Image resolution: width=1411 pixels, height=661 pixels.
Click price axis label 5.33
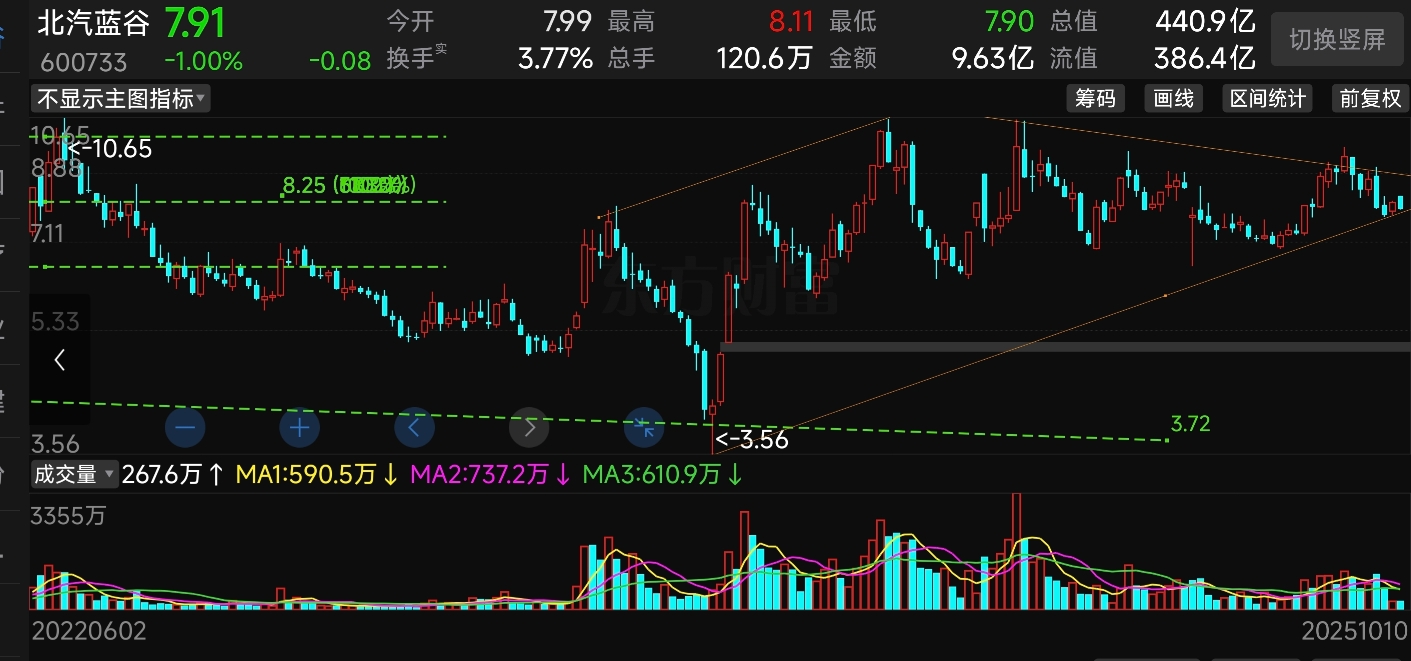coord(55,322)
